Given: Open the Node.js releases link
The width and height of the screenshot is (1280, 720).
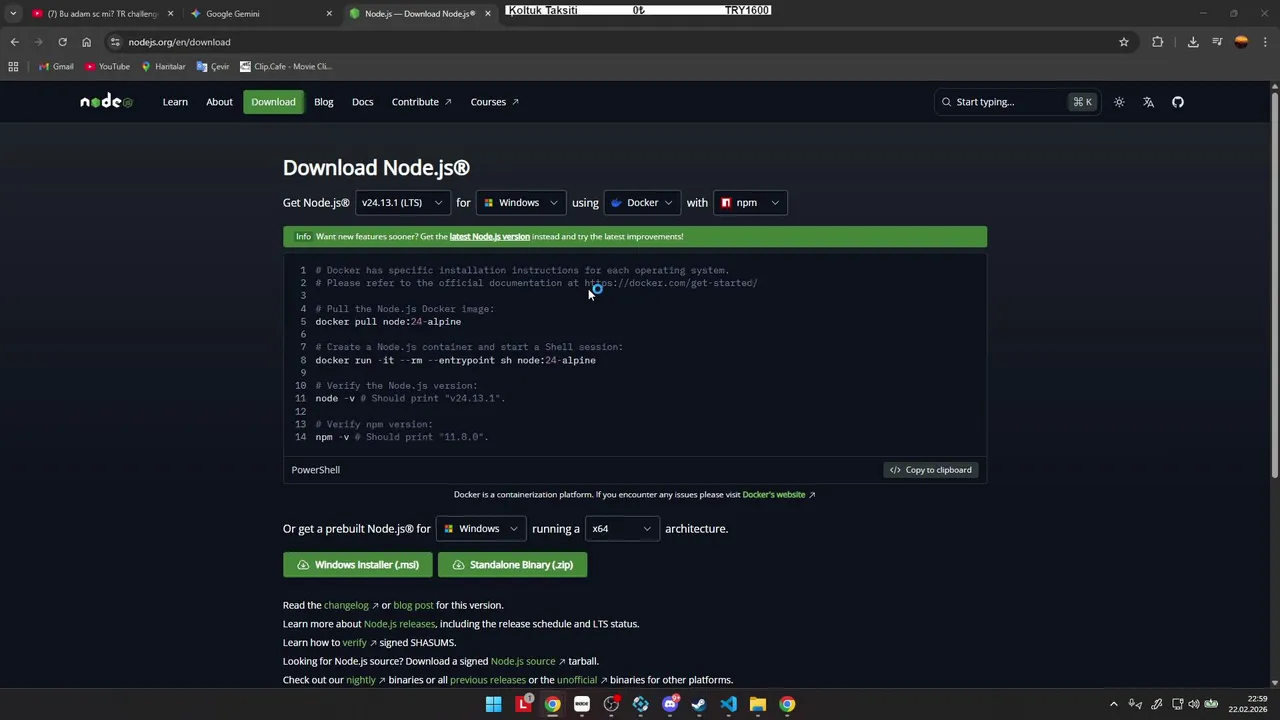Looking at the screenshot, I should tap(399, 624).
